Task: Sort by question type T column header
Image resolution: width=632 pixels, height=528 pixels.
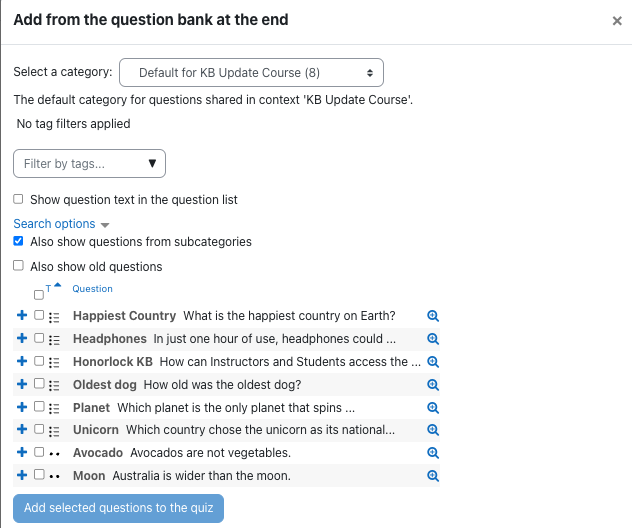Action: [x=48, y=288]
